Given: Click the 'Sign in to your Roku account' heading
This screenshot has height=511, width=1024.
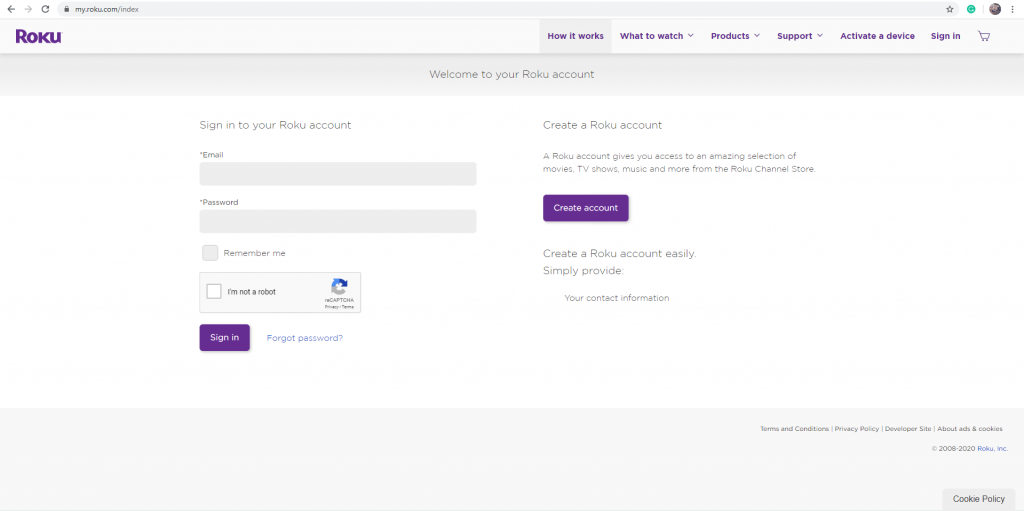Looking at the screenshot, I should coord(275,125).
